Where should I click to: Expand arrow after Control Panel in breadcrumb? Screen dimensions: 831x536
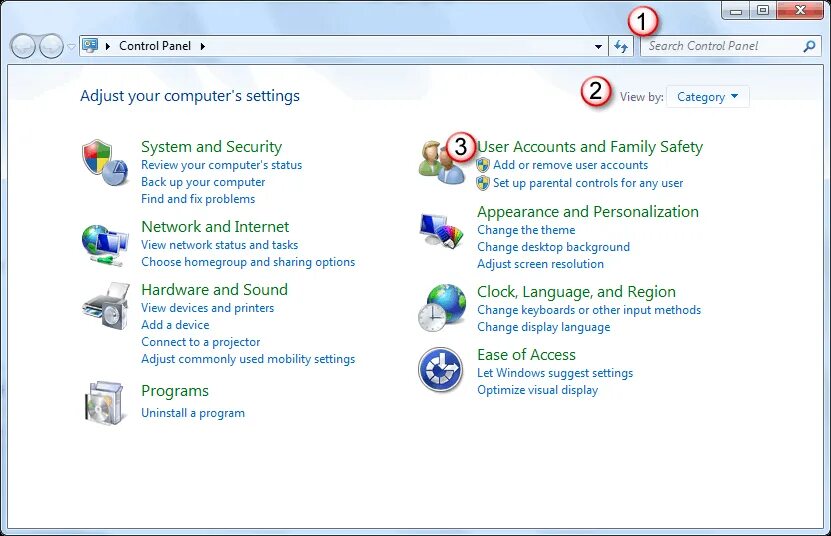pos(202,46)
